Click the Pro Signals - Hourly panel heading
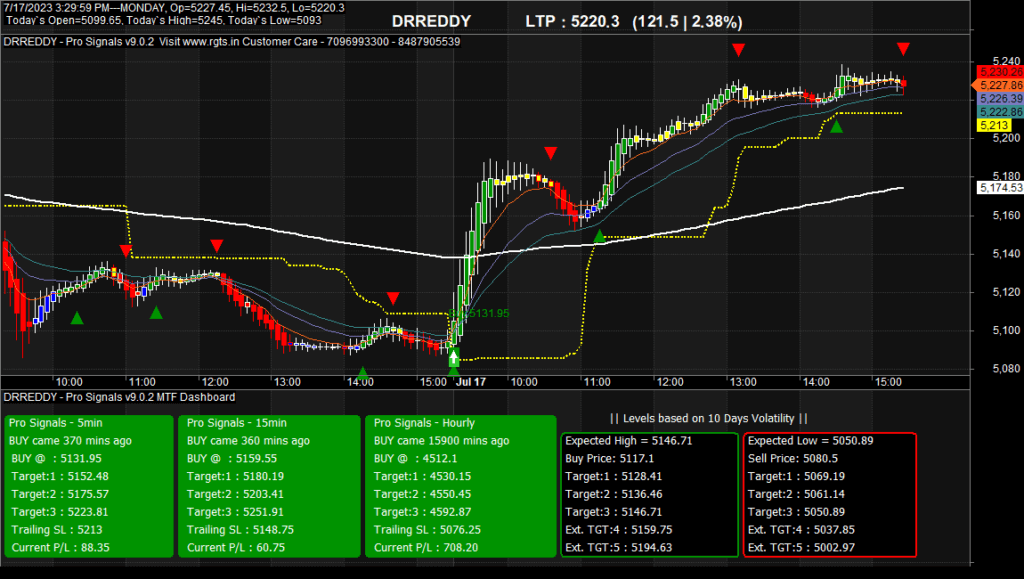Viewport: 1024px width, 579px height. pyautogui.click(x=424, y=423)
